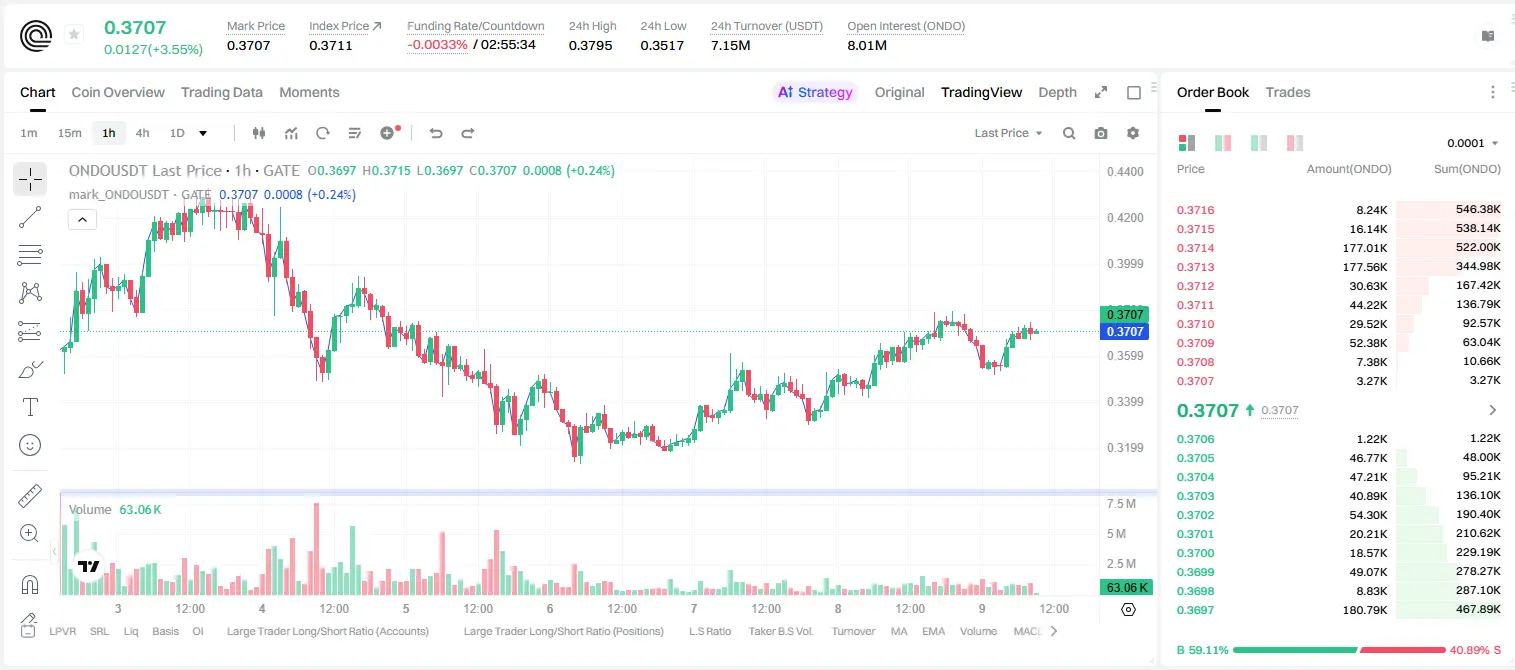Open the Last Price type dropdown
This screenshot has width=1515, height=670.
tap(1008, 133)
